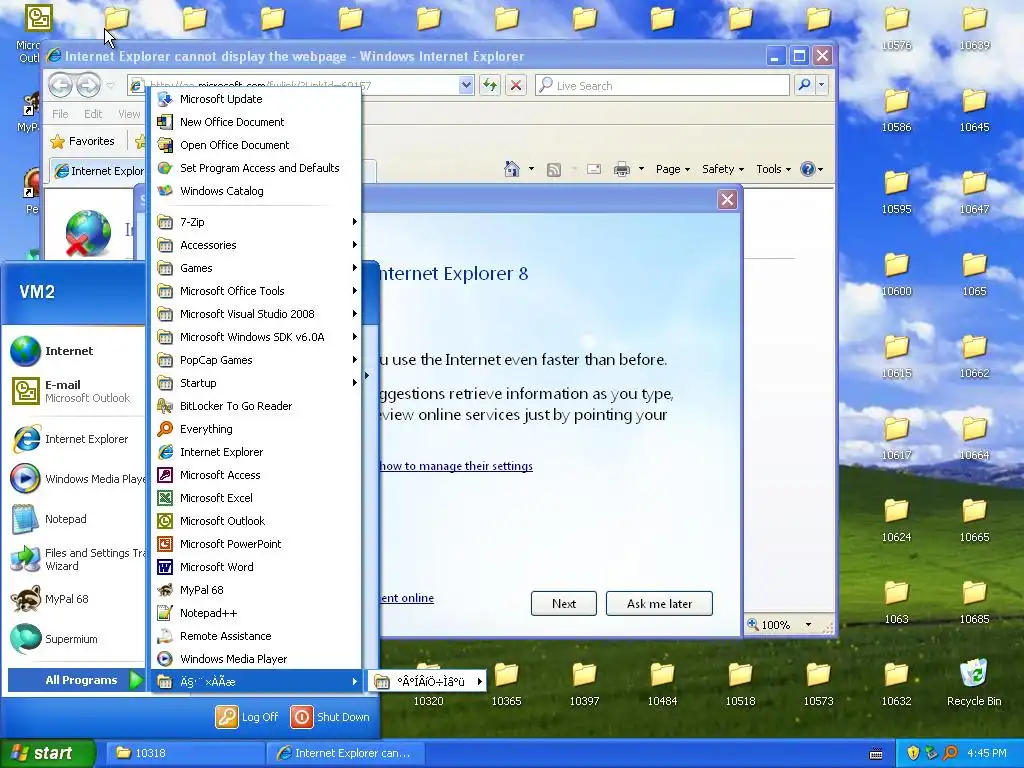Close the IE8 welcome dialog

727,200
